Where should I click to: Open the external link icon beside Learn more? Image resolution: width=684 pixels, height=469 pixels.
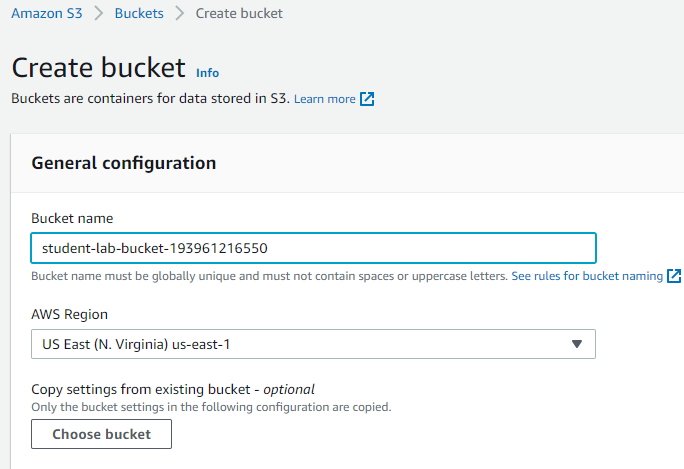tap(367, 99)
